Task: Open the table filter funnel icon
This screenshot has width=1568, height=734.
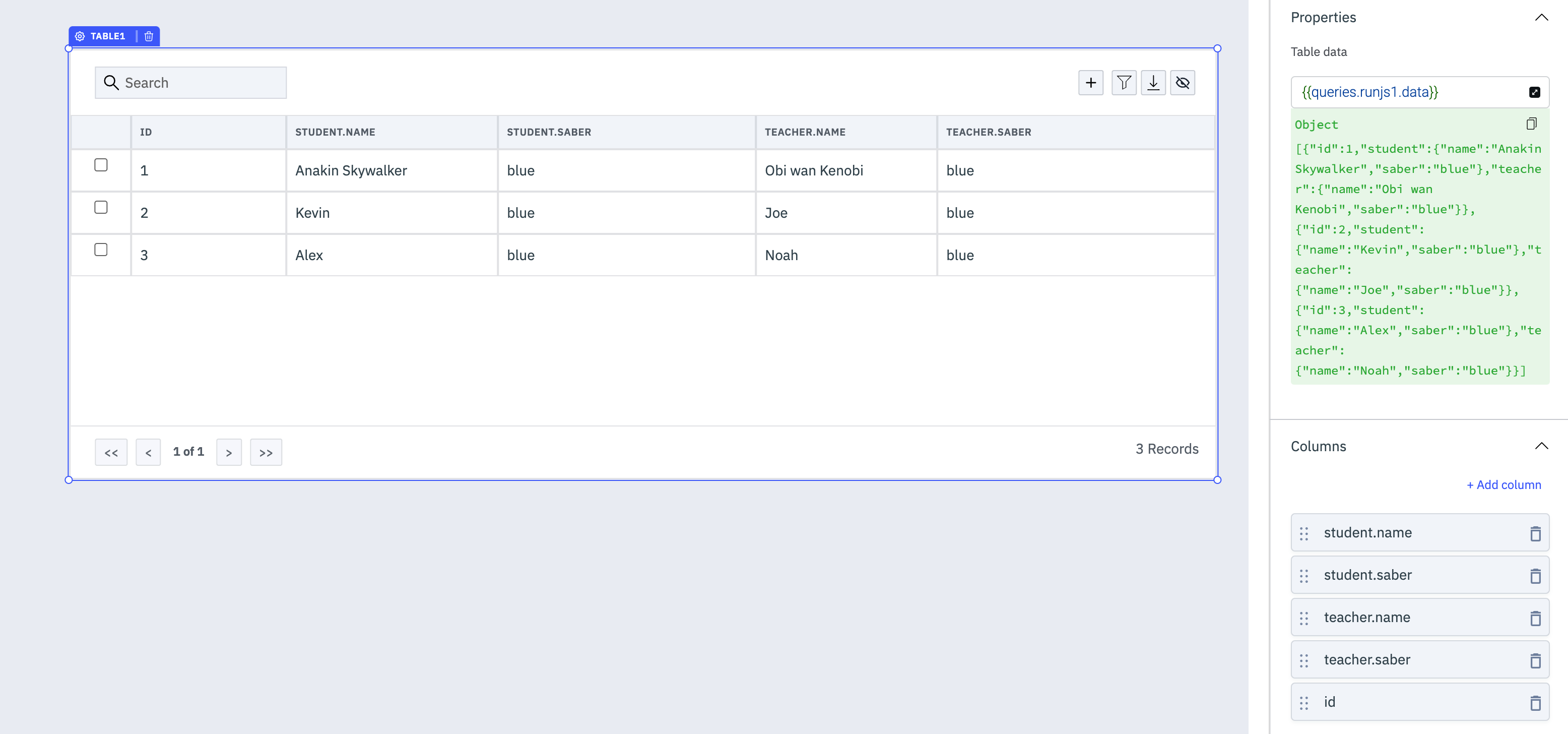Action: pyautogui.click(x=1124, y=83)
